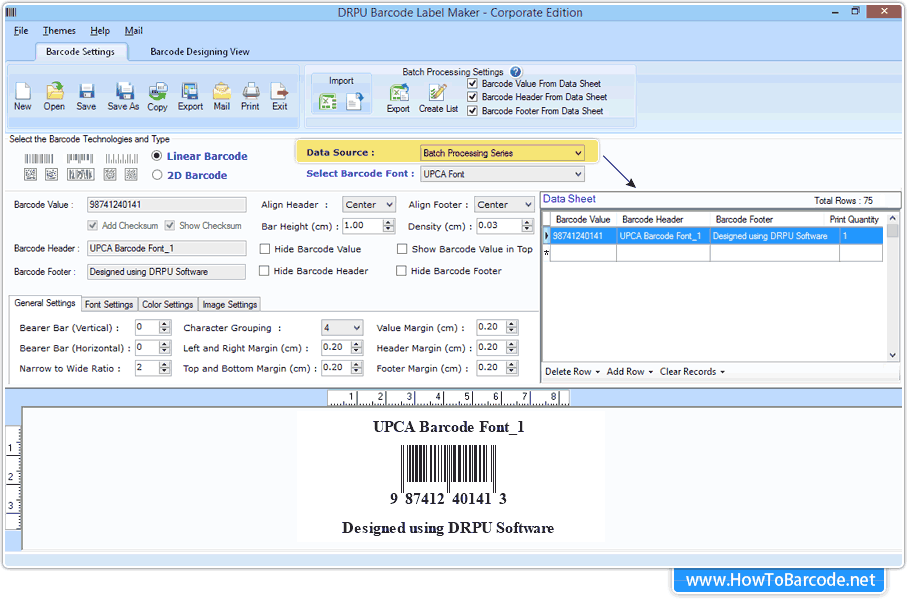Switch to Image Settings tab
The width and height of the screenshot is (907, 600).
pos(229,304)
